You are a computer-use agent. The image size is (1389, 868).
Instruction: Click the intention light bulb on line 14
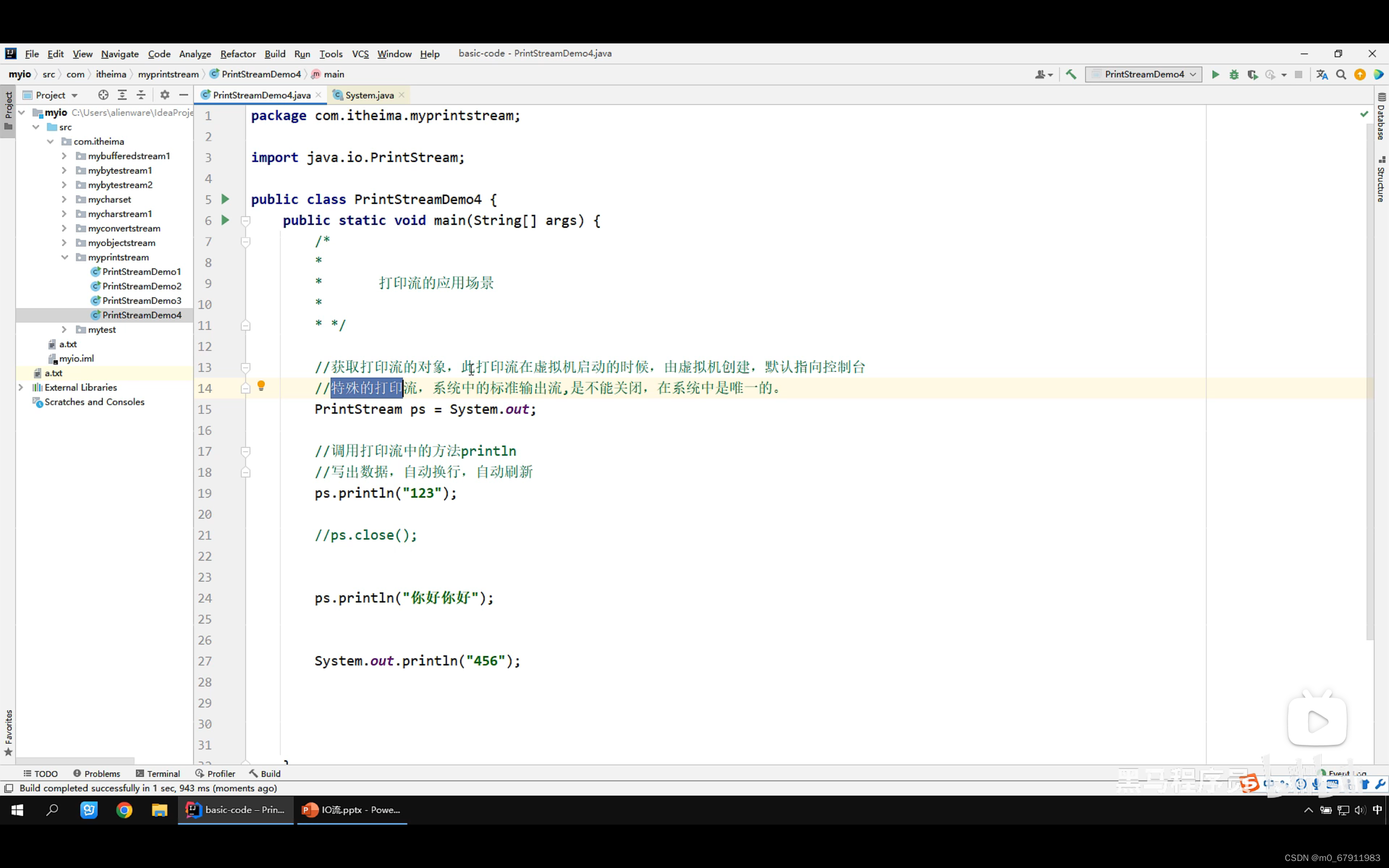pyautogui.click(x=261, y=386)
